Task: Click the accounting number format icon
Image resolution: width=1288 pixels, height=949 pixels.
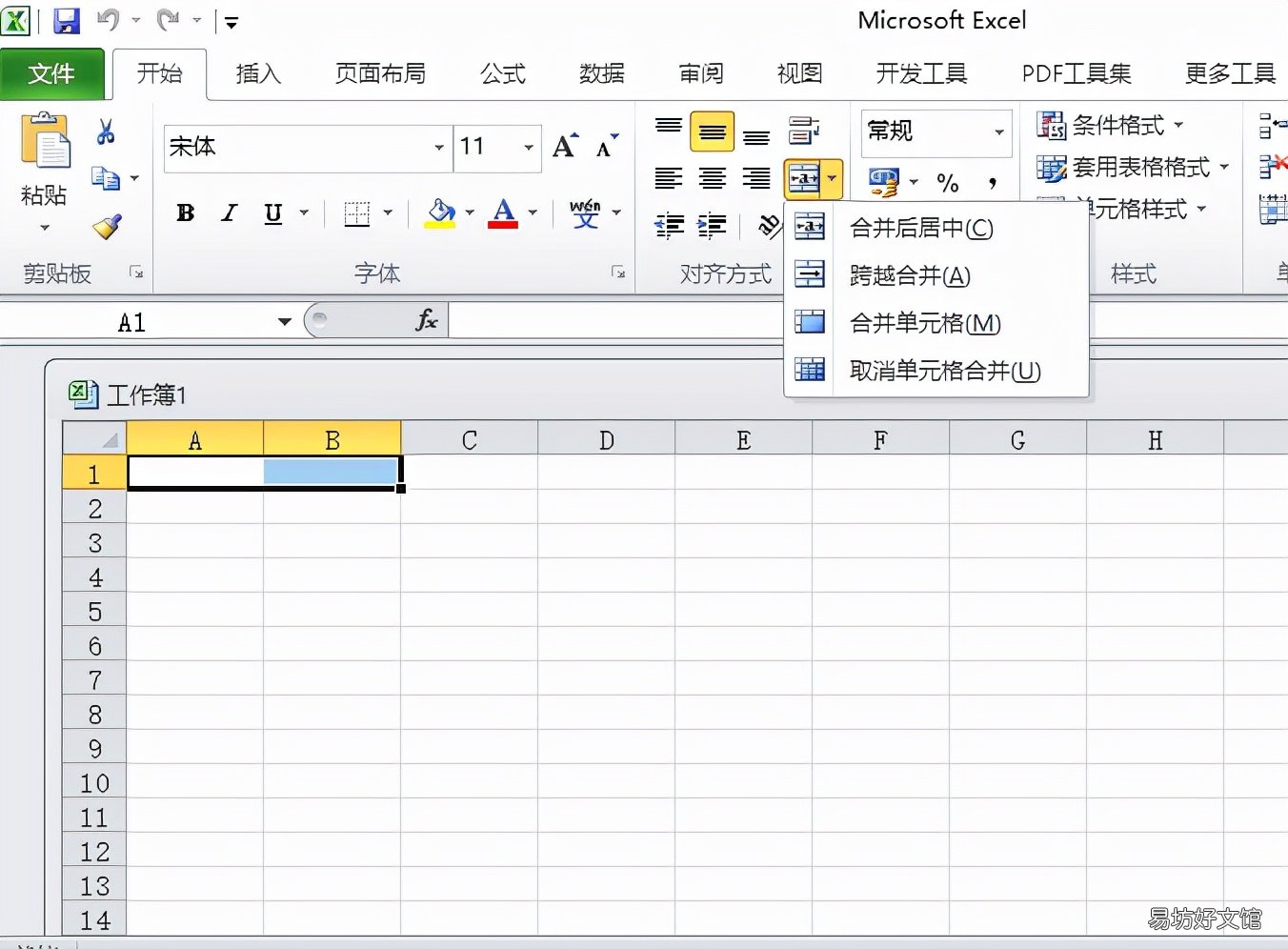Action: (x=883, y=181)
